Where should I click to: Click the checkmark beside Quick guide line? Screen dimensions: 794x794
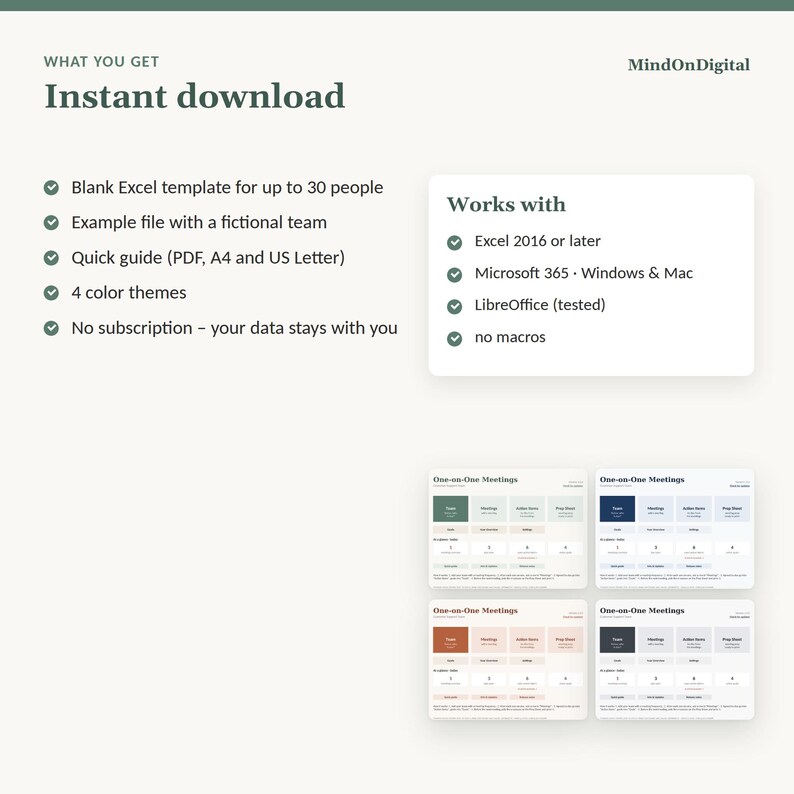point(51,258)
